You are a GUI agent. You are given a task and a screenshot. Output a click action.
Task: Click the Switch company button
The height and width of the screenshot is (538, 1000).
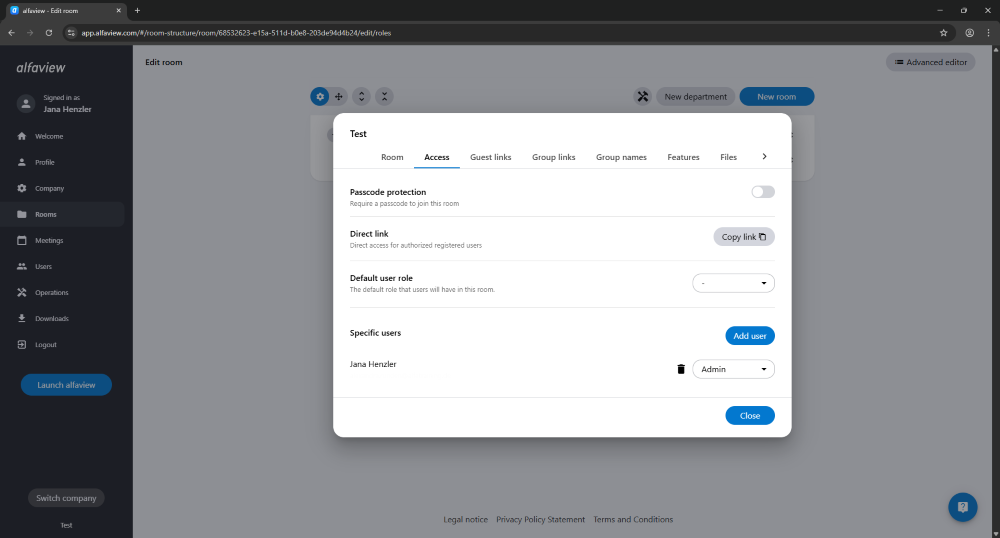tap(66, 498)
